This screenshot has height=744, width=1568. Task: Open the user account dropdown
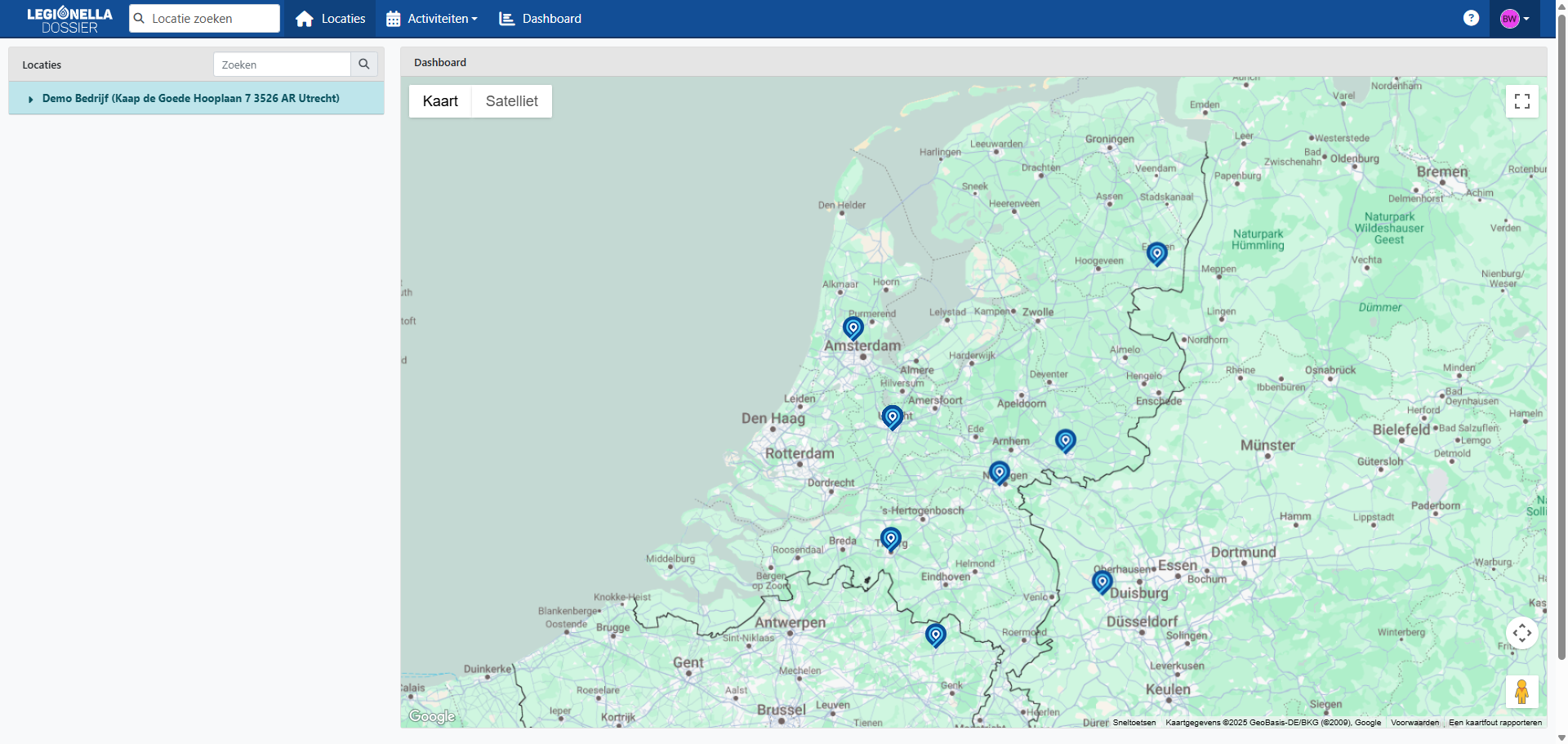pos(1514,19)
